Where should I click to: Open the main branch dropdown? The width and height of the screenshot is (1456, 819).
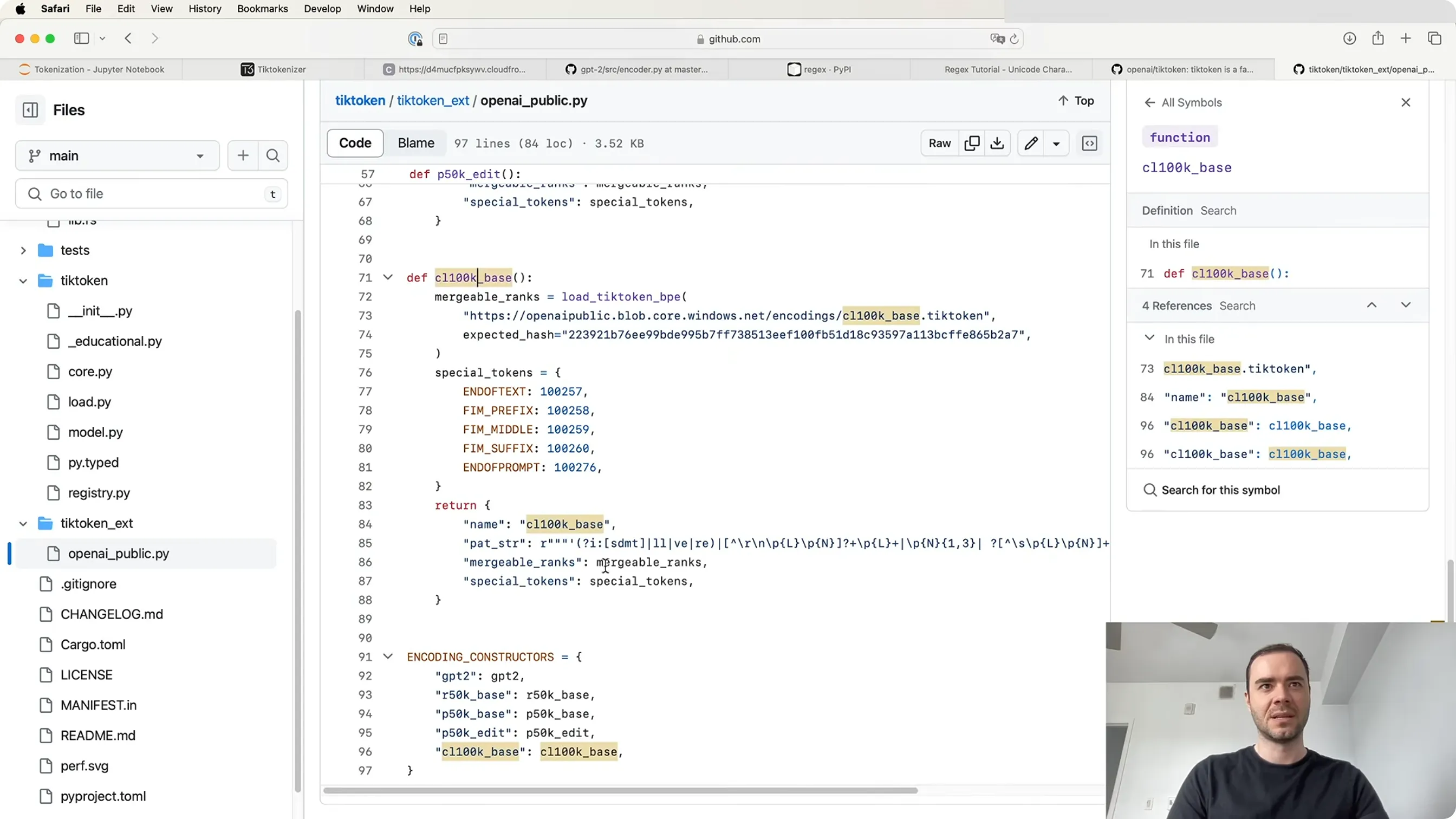[118, 155]
